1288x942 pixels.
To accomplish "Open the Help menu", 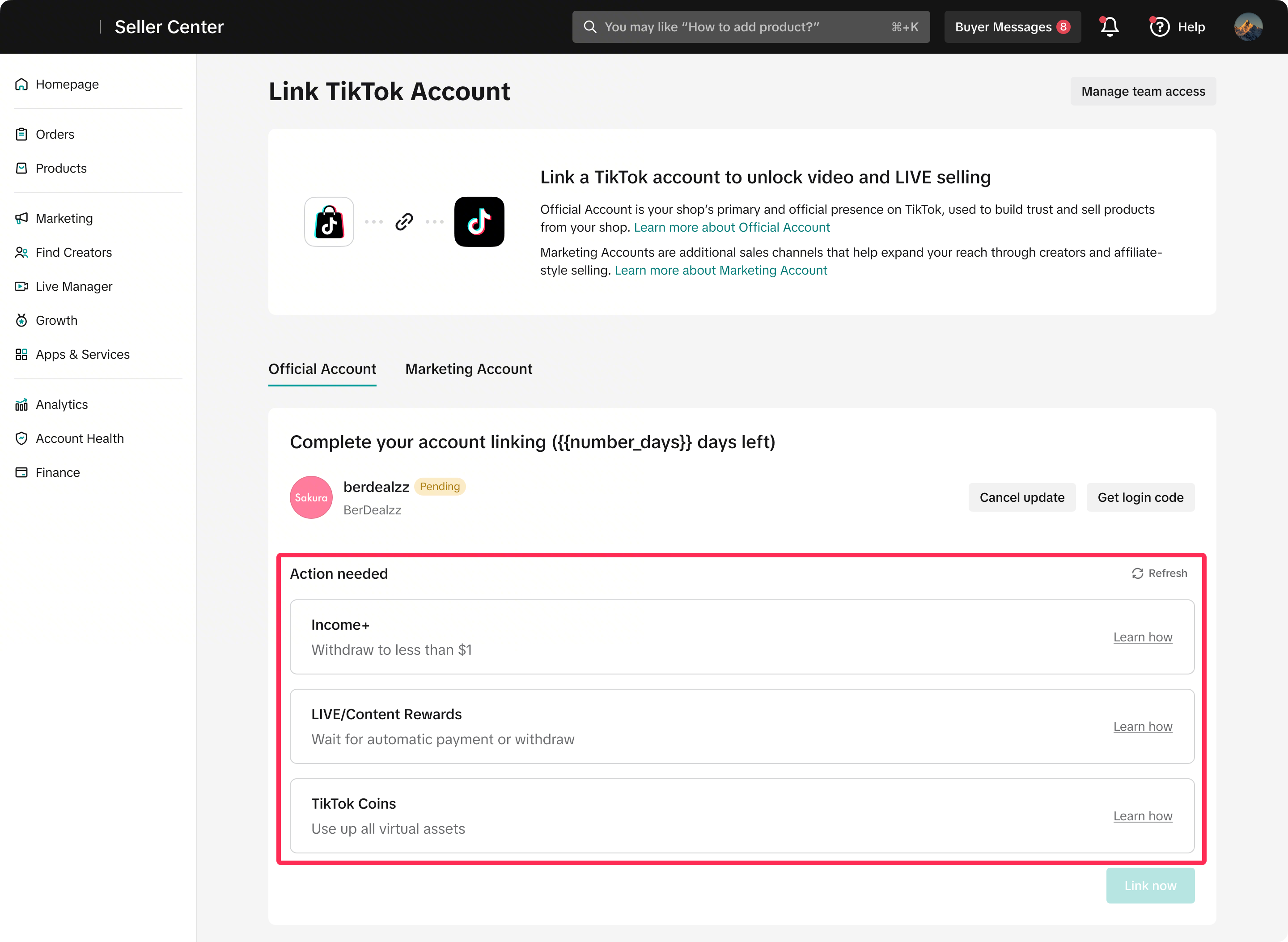I will click(1177, 27).
